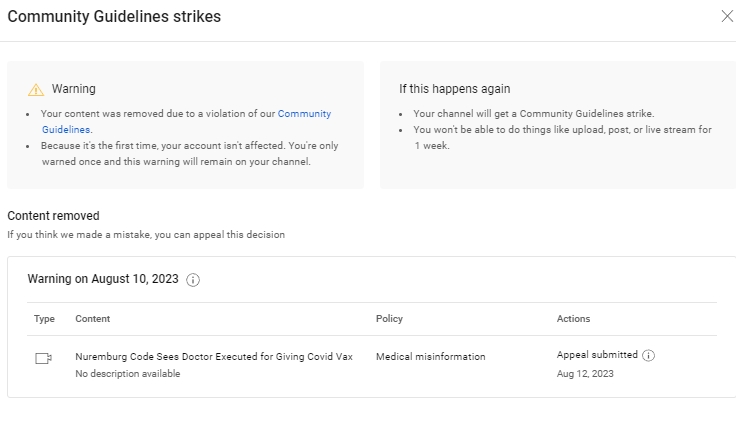Screen dimensions: 736x437
Task: Click info icon next to Appeal submitted
Action: [x=648, y=355]
